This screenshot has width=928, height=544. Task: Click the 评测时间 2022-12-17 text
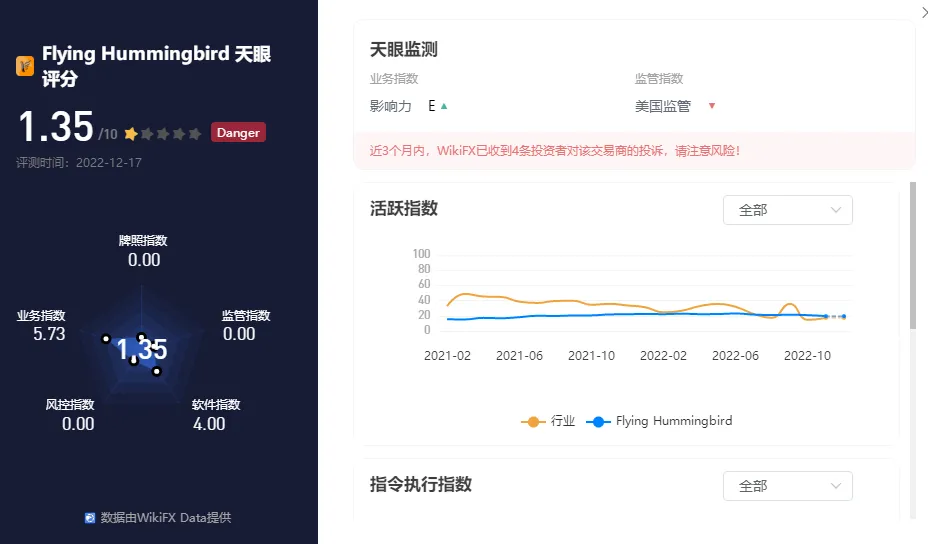[79, 163]
